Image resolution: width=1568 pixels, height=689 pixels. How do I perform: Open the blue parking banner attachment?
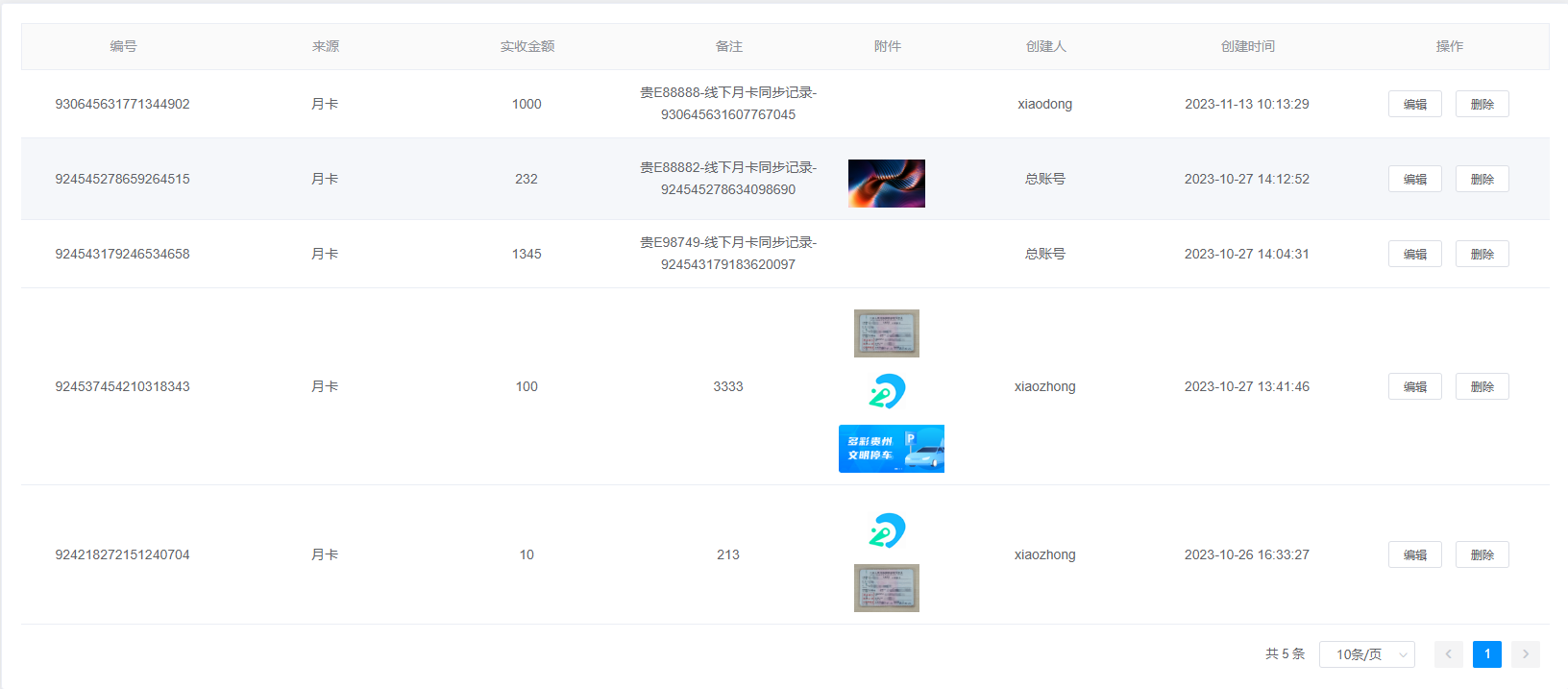tap(891, 449)
